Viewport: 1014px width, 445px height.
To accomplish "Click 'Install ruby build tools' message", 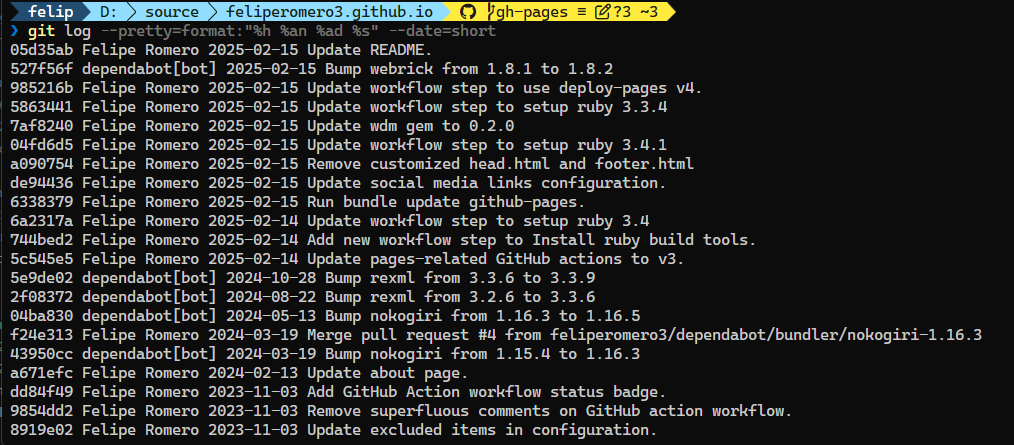I will pyautogui.click(x=532, y=240).
